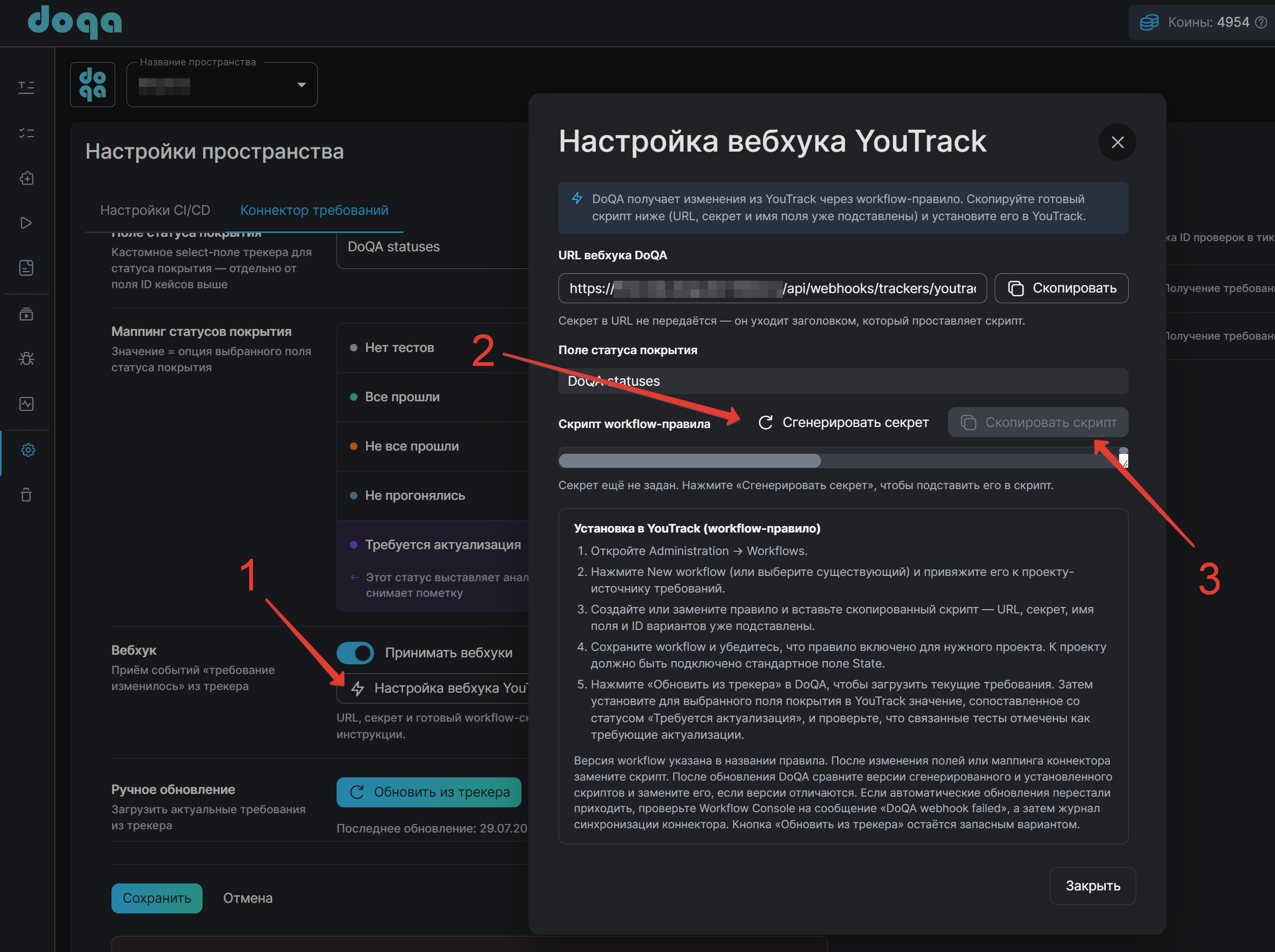
Task: Select the Нет тестов mapping row
Action: [433, 348]
